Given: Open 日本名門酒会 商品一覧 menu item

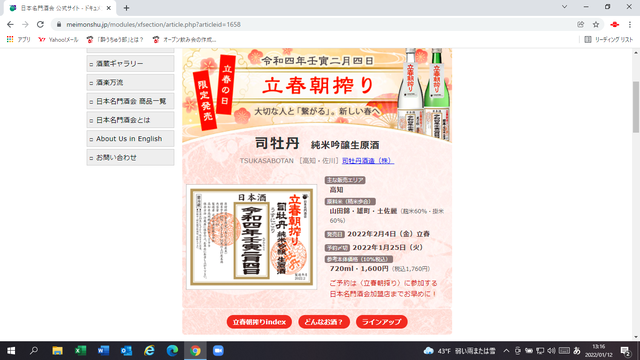Looking at the screenshot, I should pos(130,101).
